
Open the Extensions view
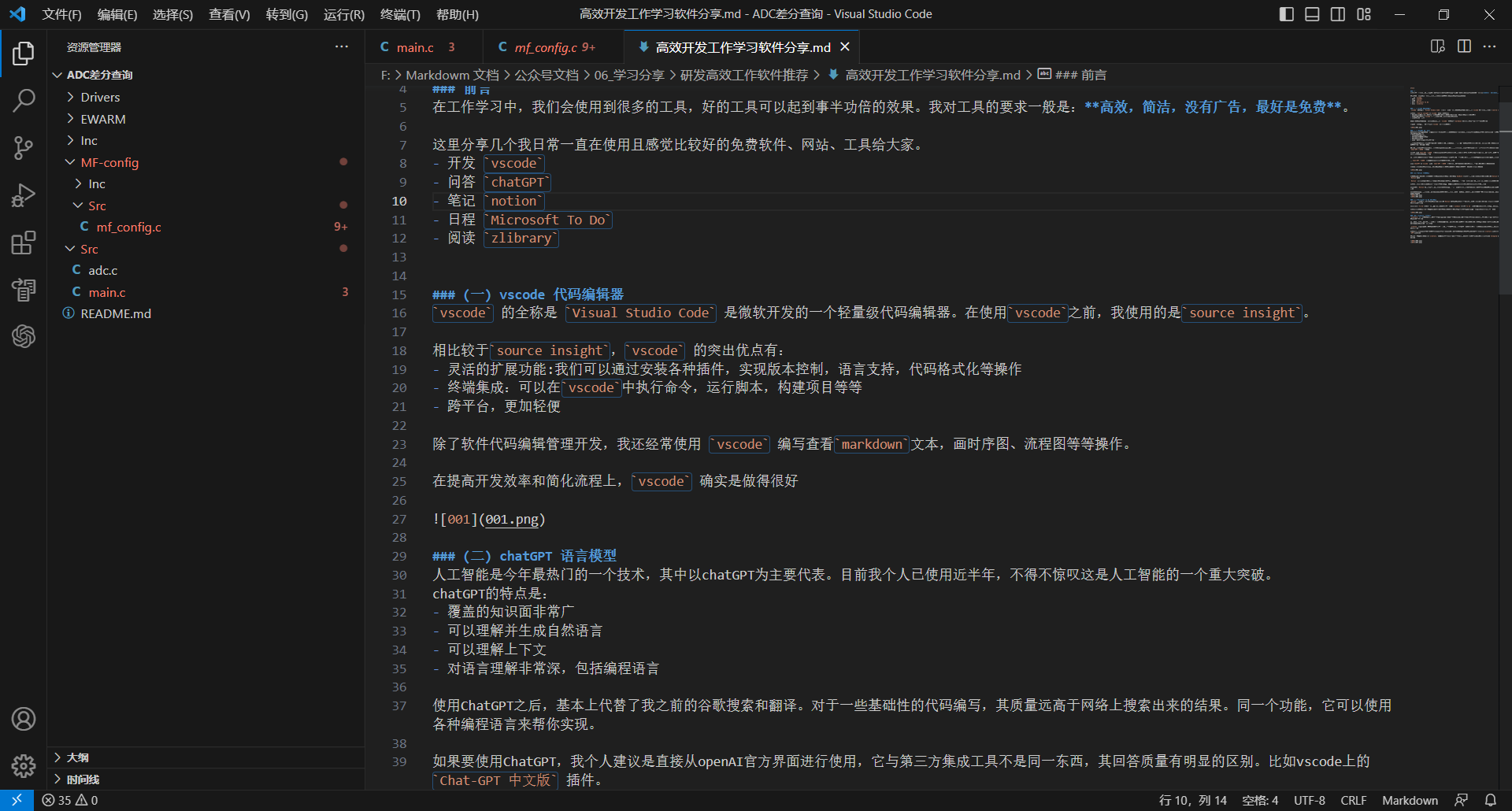(x=24, y=243)
